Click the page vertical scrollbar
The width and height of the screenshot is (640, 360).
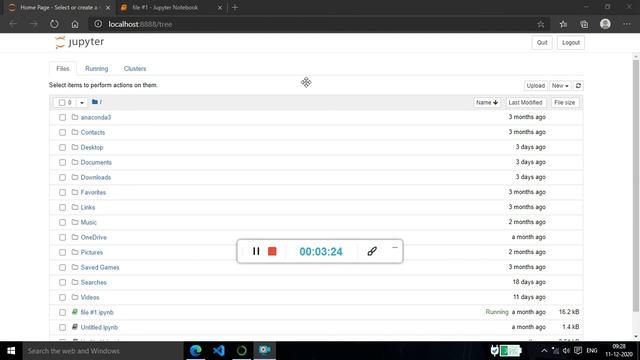tap(636, 186)
